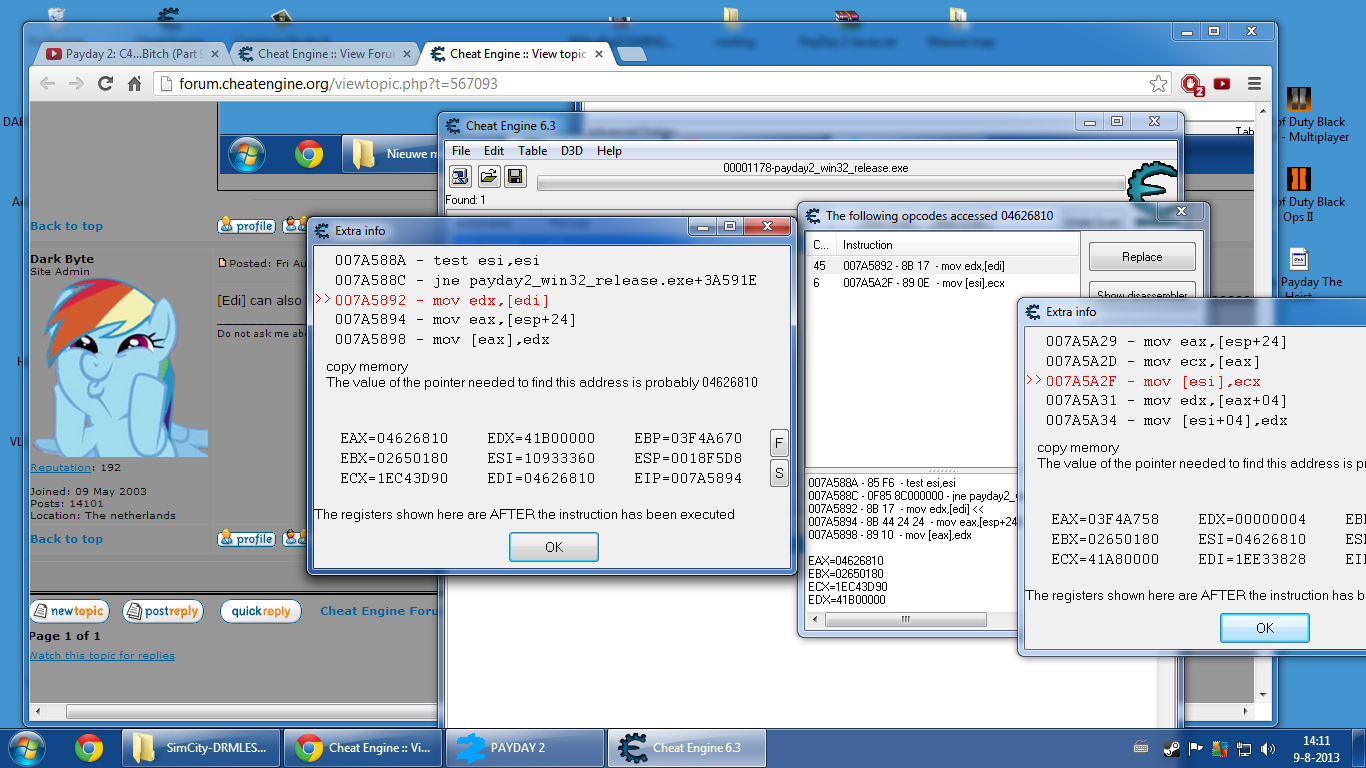Click the S button beside the registers
This screenshot has width=1366, height=768.
(x=779, y=473)
